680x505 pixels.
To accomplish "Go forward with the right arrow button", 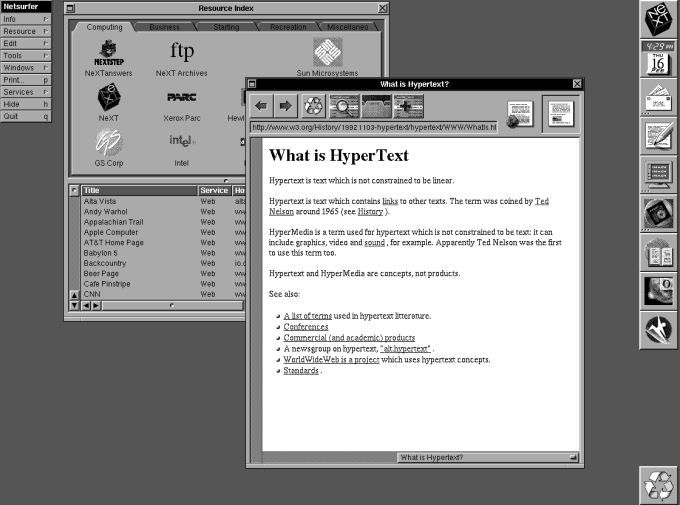I will coord(285,106).
